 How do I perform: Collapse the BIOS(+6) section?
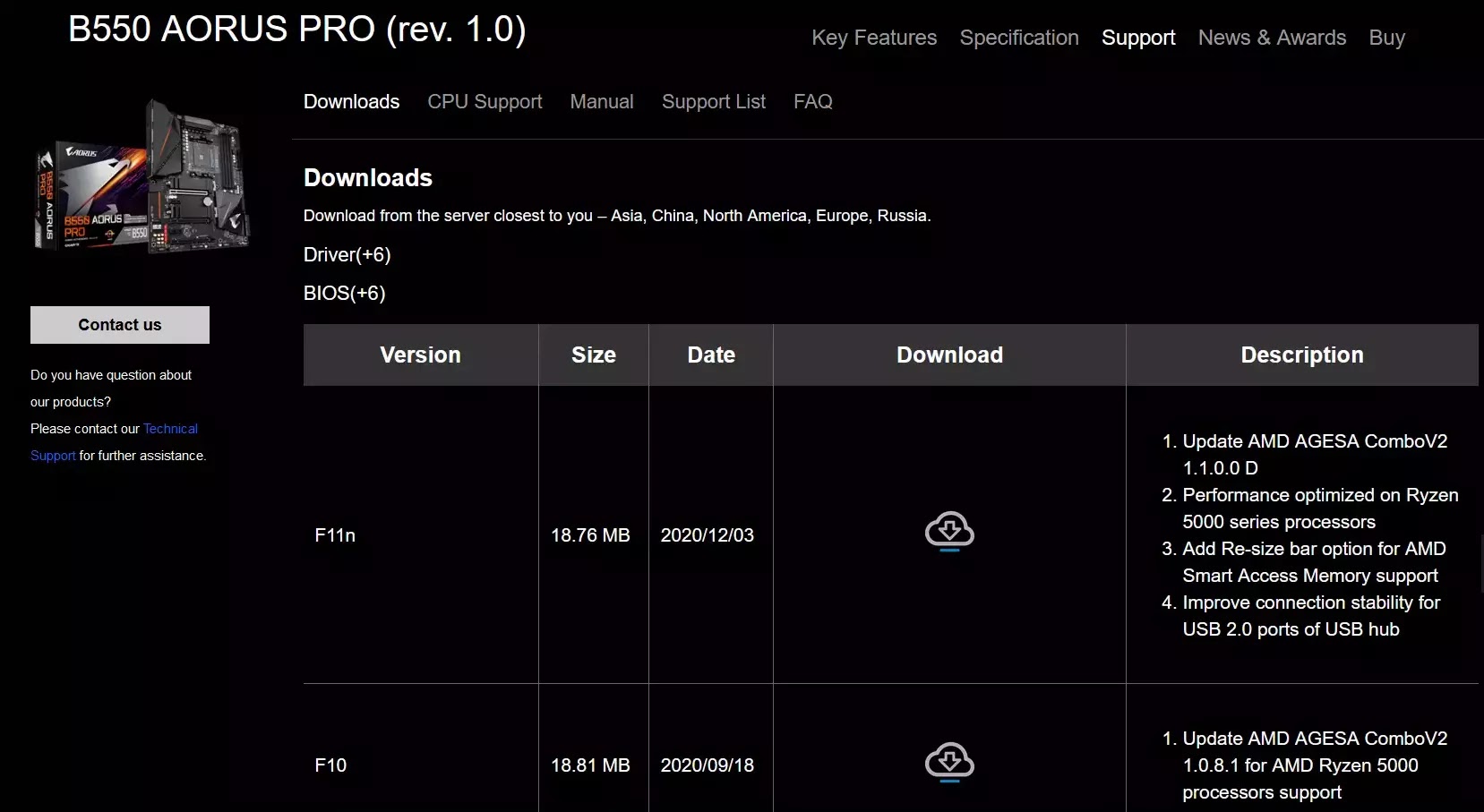pos(345,294)
